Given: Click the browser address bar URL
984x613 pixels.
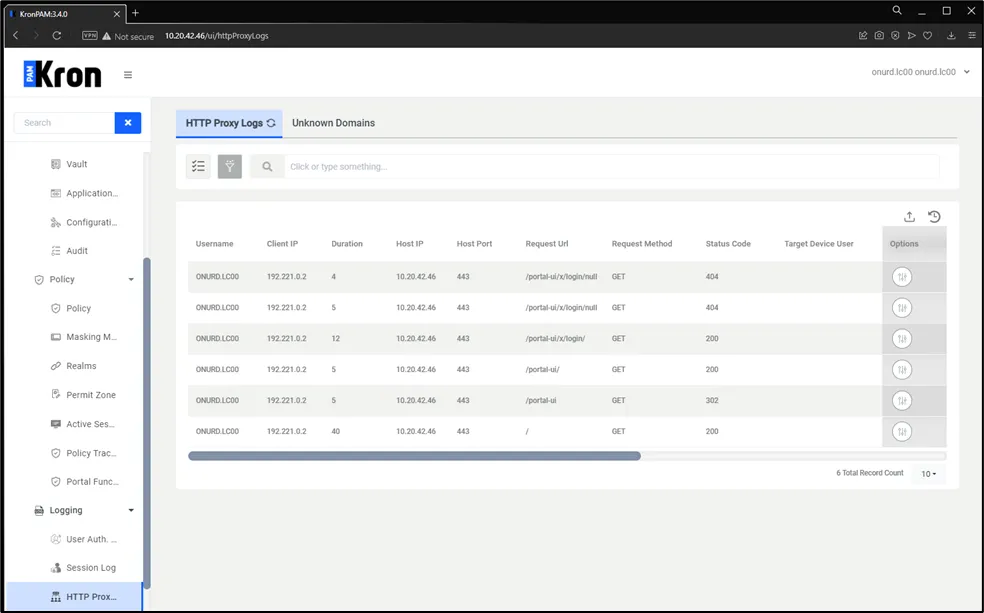Looking at the screenshot, I should (x=217, y=36).
